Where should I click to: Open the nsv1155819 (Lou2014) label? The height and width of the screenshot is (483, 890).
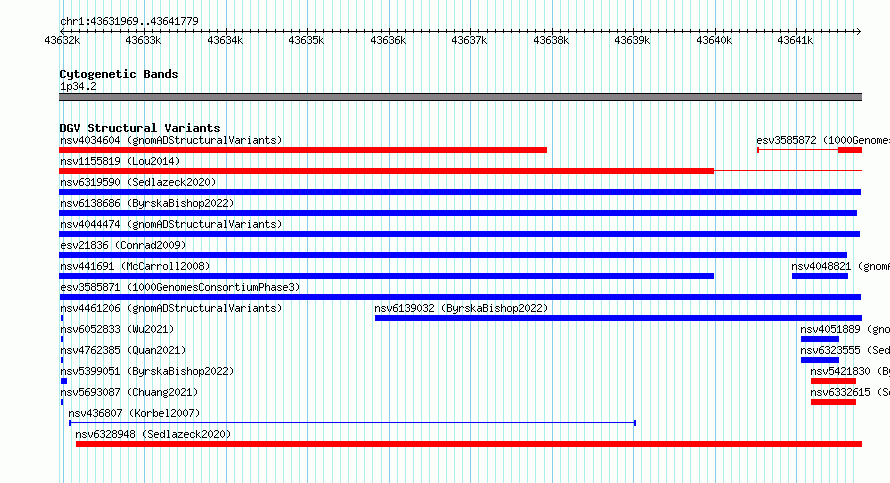(x=120, y=161)
